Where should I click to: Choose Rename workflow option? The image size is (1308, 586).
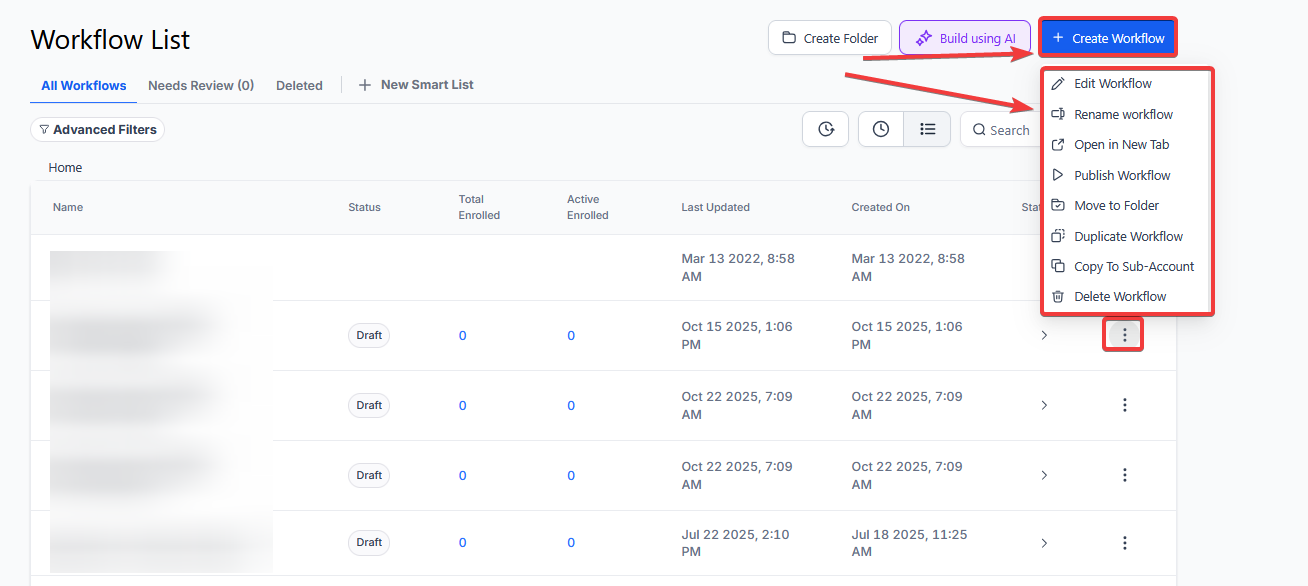[x=1123, y=115]
